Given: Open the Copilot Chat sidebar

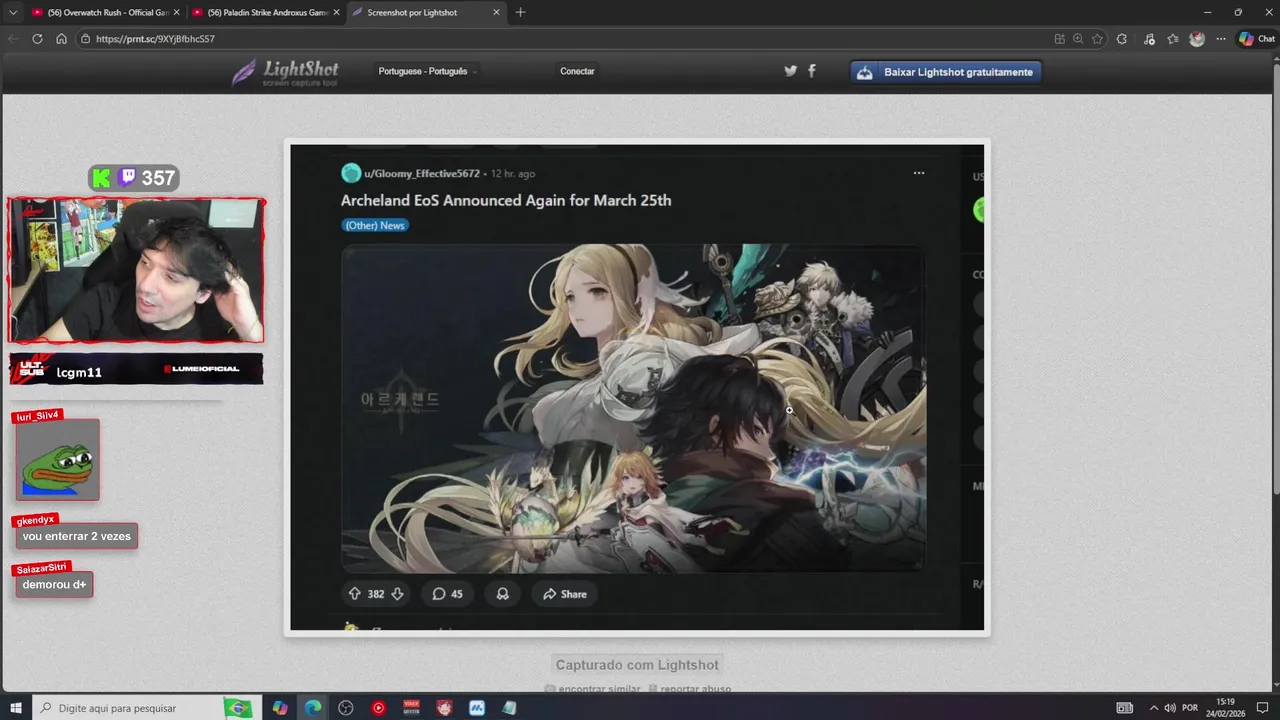Looking at the screenshot, I should coord(1257,39).
